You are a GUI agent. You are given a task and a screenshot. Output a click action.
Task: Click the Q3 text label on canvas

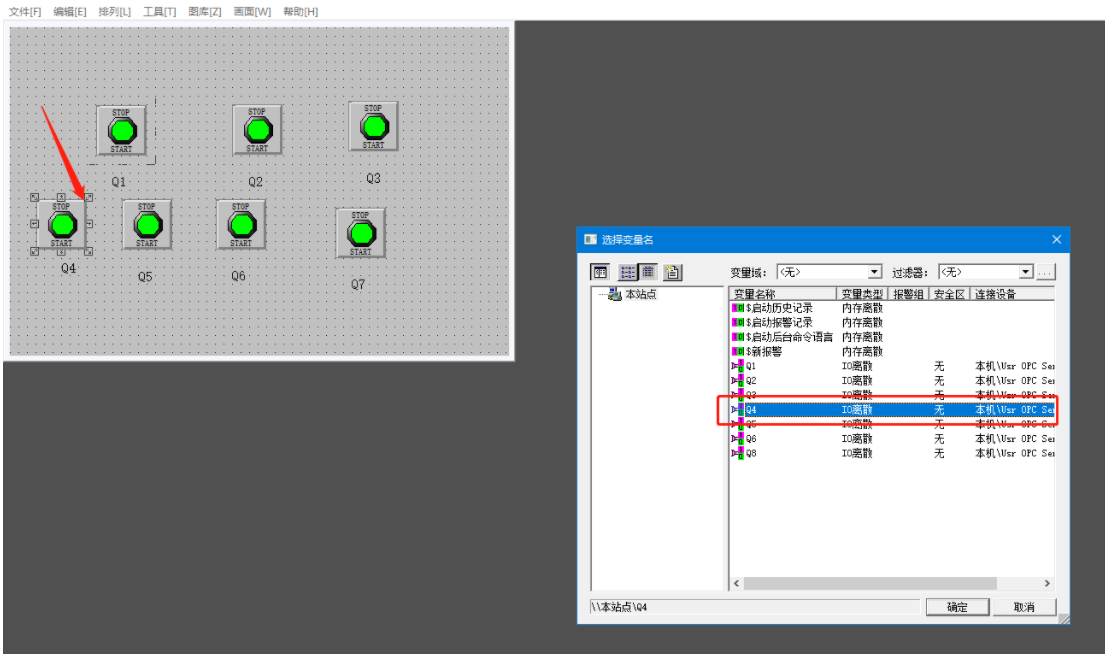pos(374,178)
